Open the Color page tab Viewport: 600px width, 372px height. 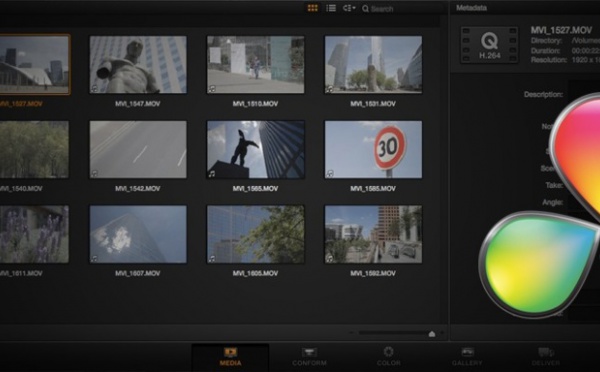[388, 357]
